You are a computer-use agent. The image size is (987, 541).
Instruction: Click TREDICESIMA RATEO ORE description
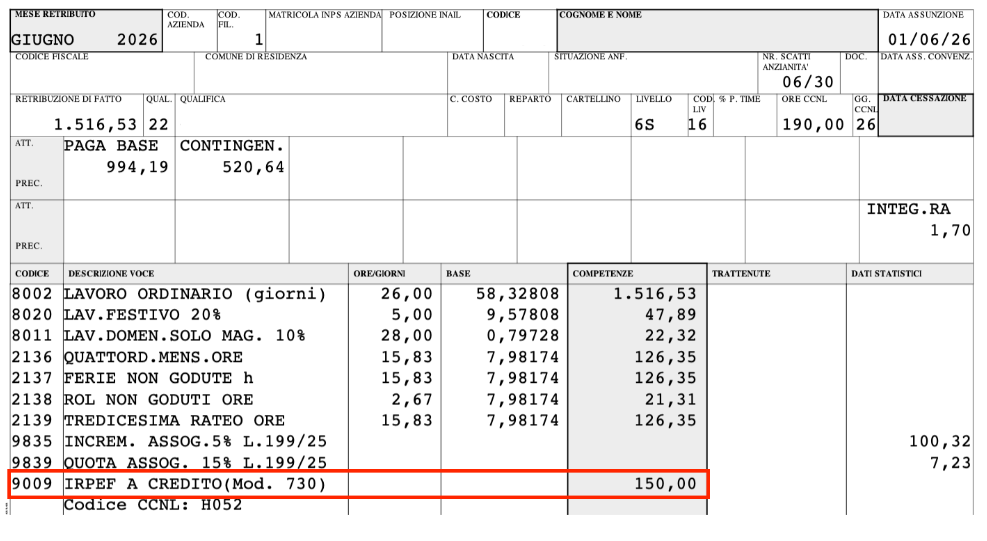(x=174, y=420)
